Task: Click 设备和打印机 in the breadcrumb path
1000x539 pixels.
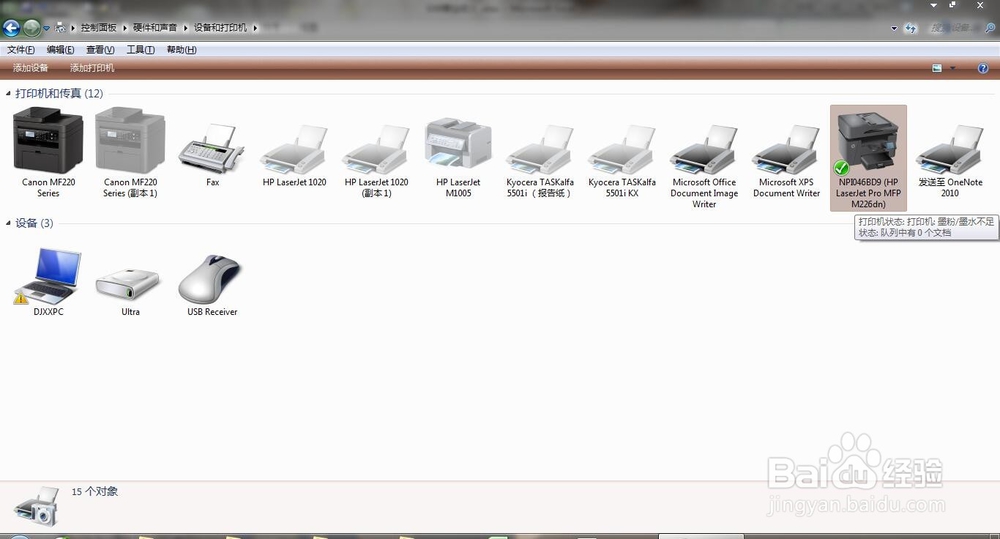Action: [220, 28]
